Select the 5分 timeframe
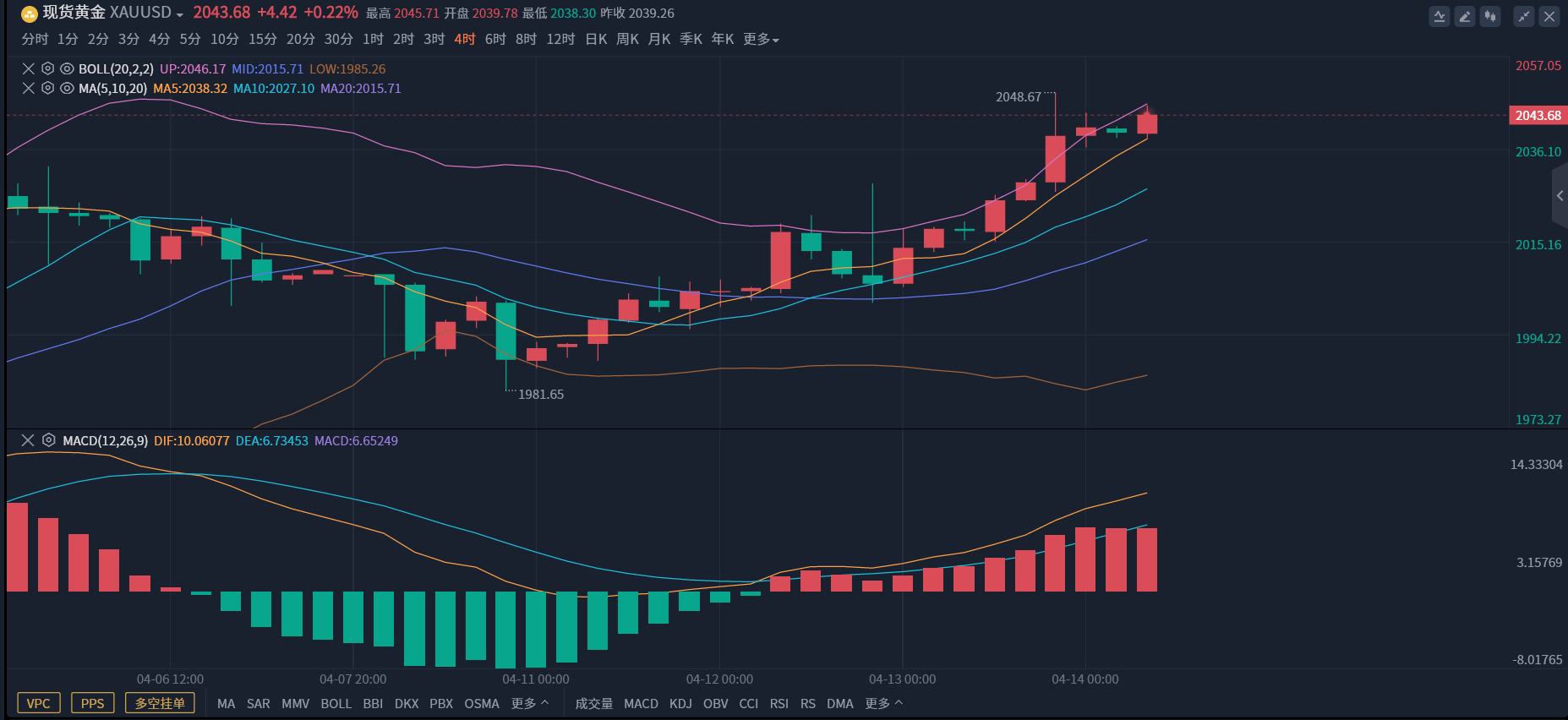This screenshot has width=1568, height=720. coord(190,39)
